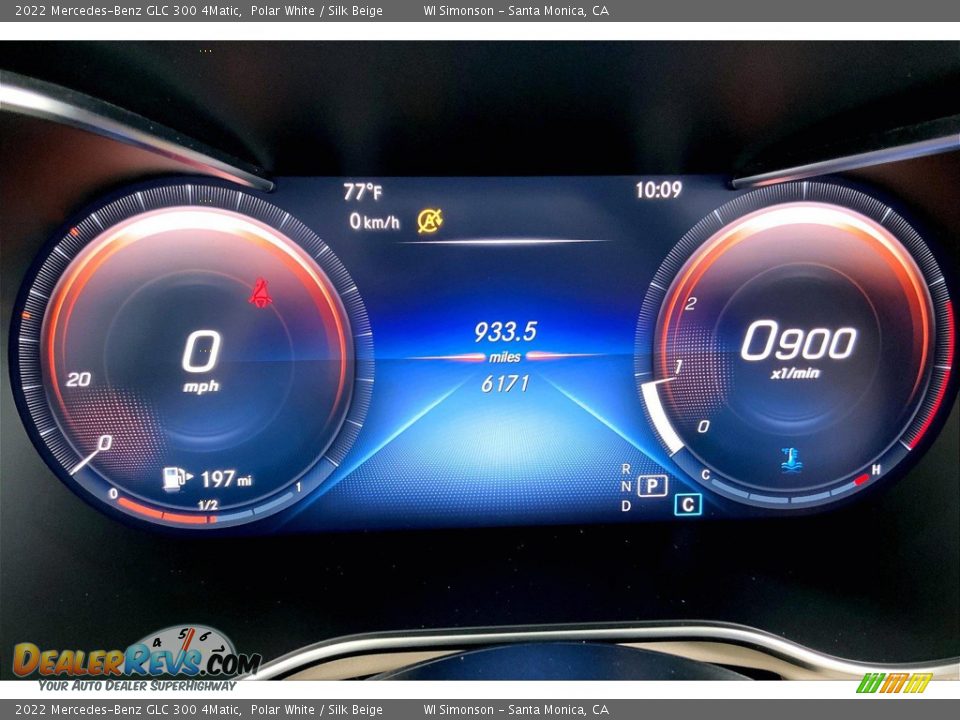
Task: Click the green and yellow WMM logo
Action: [894, 683]
